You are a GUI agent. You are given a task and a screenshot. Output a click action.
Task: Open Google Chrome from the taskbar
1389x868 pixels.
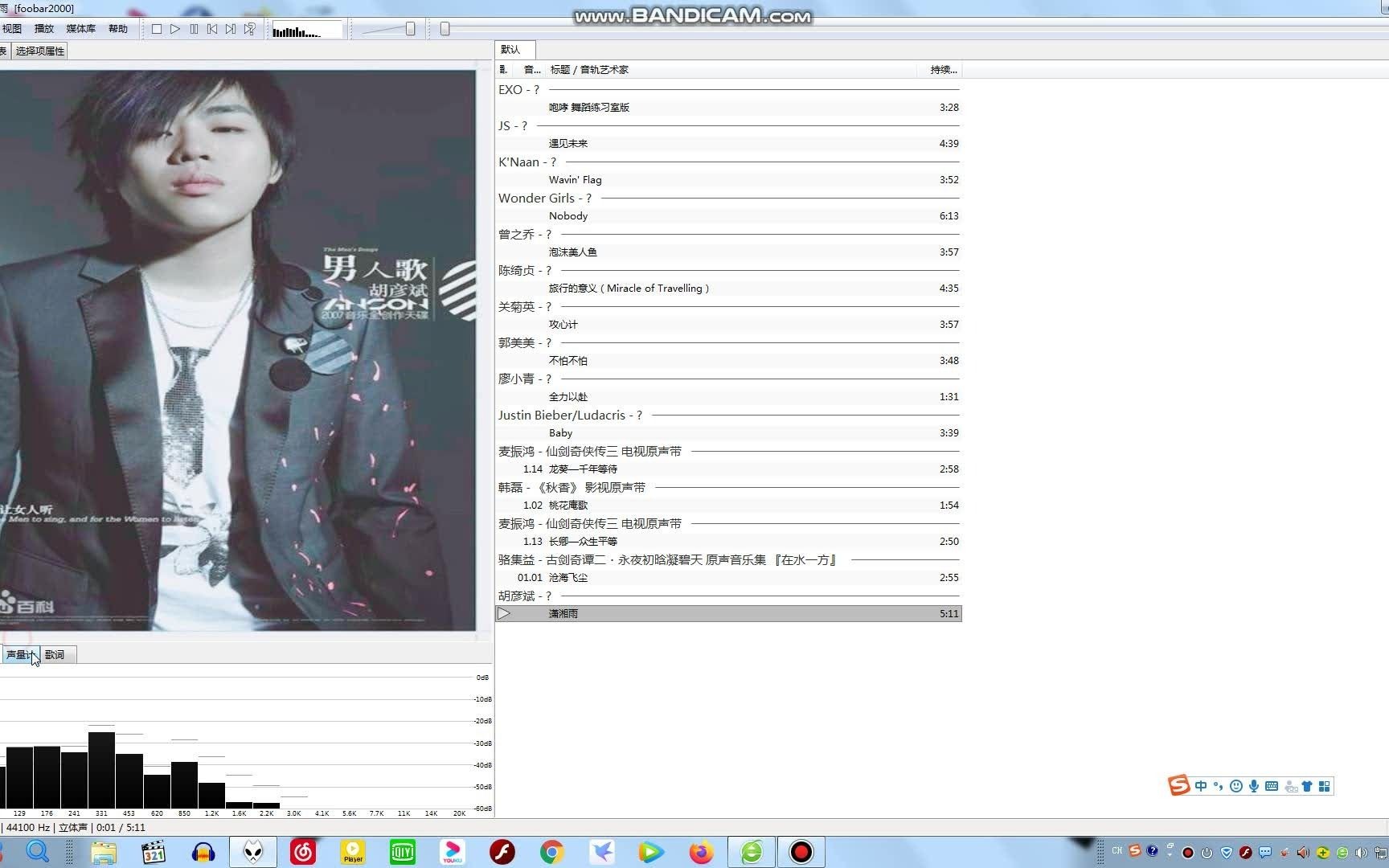tap(552, 852)
